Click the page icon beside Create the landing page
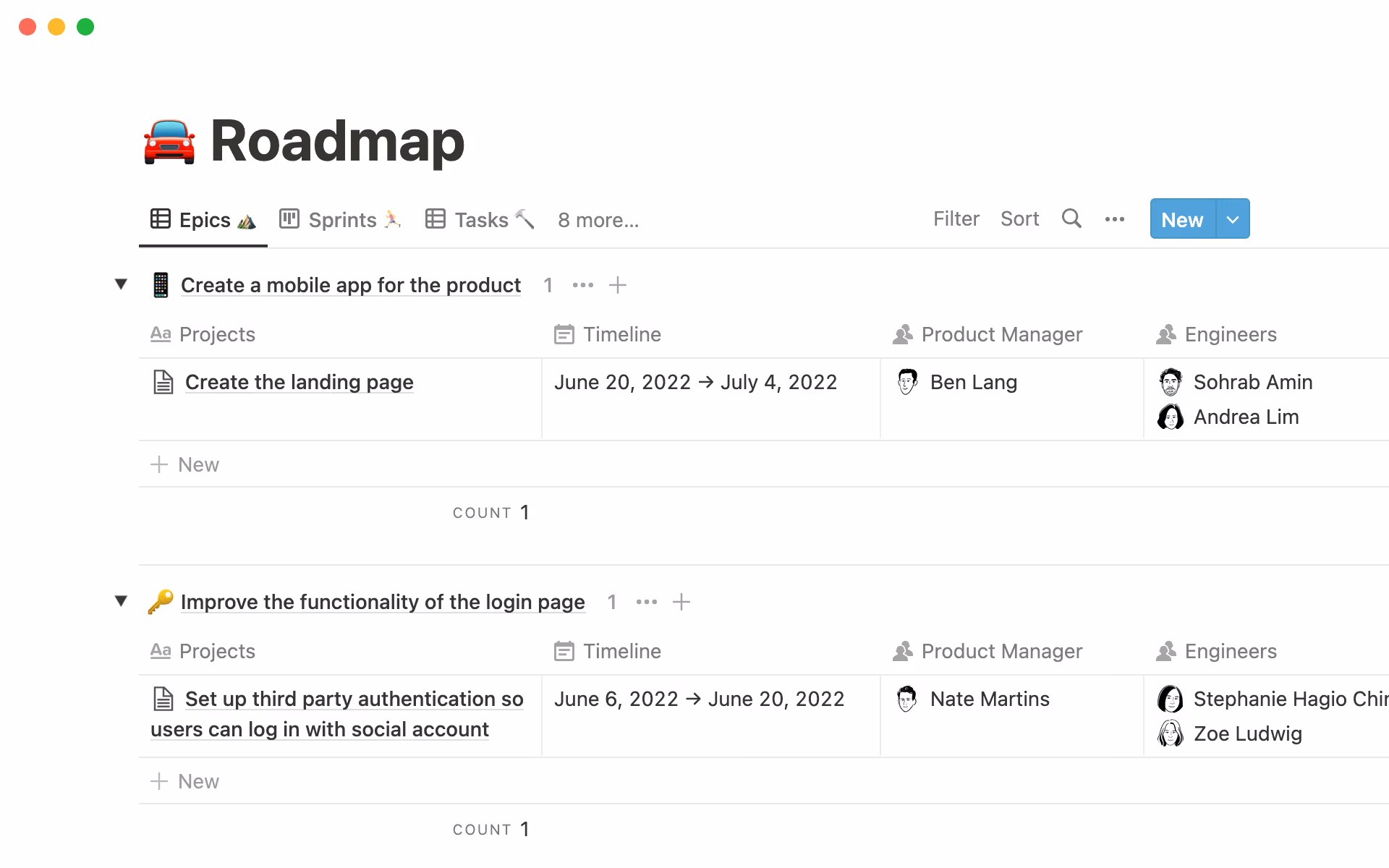Viewport: 1389px width, 868px height. pos(163,381)
